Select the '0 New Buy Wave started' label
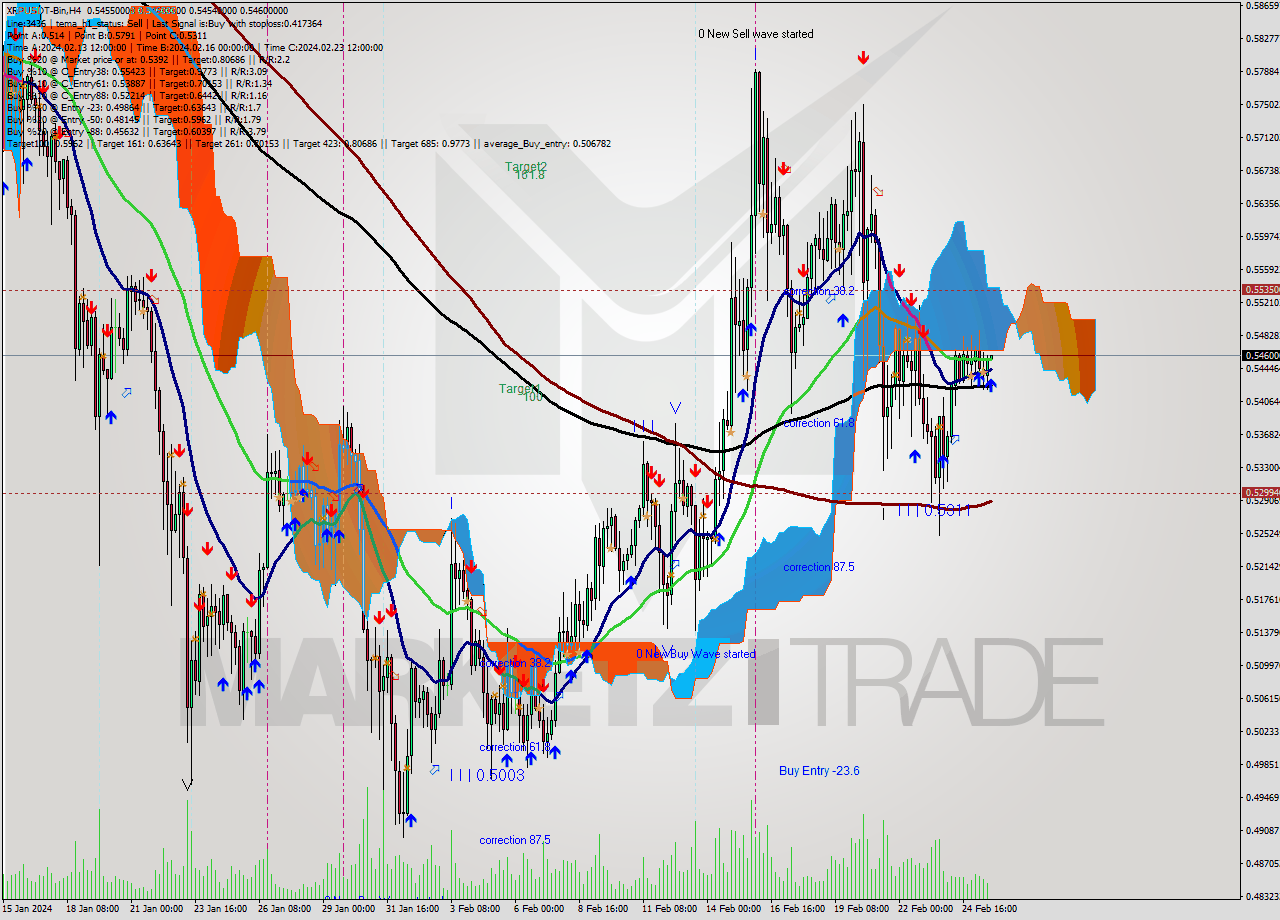This screenshot has width=1280, height=920. pos(696,654)
